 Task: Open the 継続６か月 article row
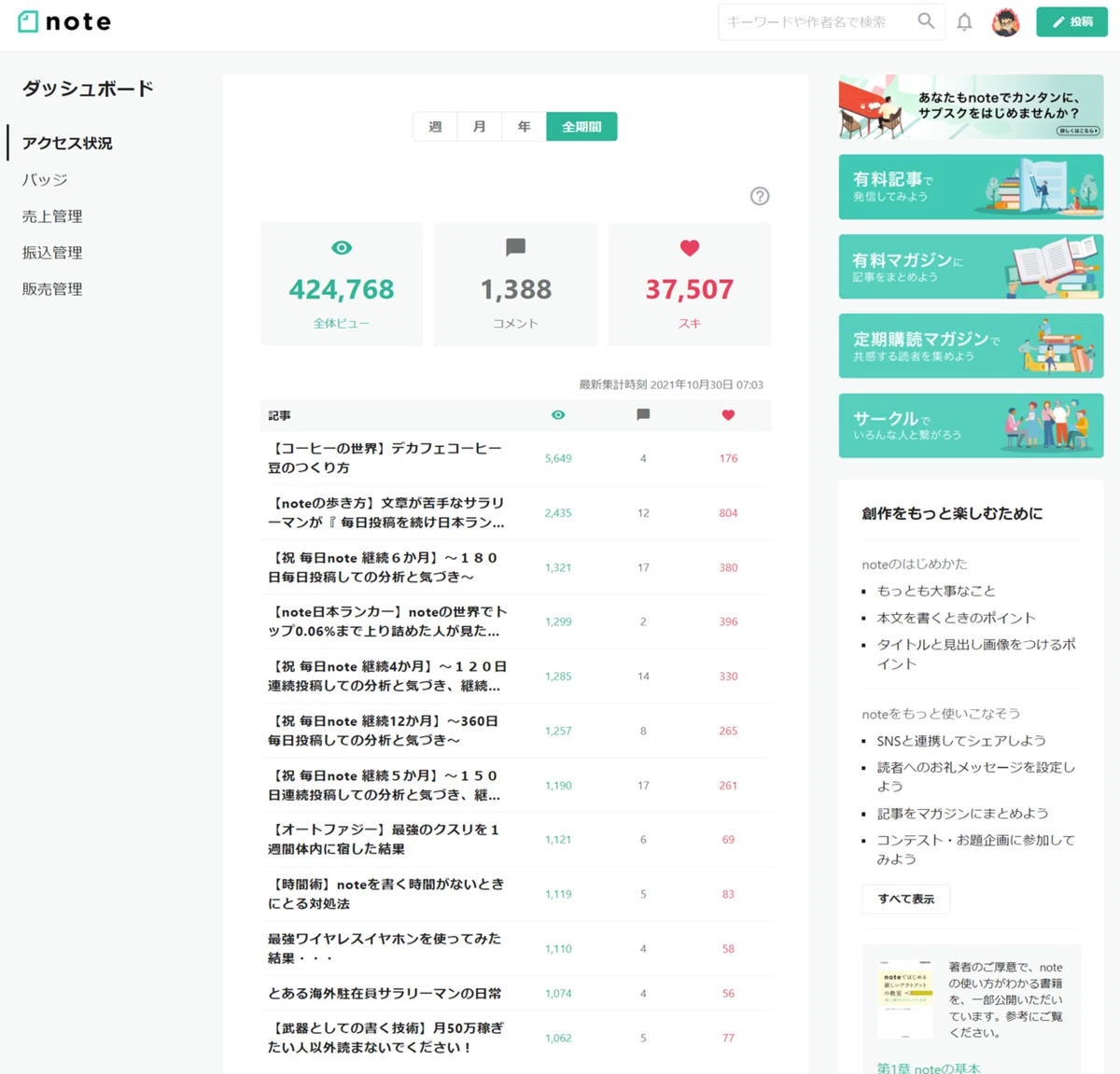(x=516, y=567)
